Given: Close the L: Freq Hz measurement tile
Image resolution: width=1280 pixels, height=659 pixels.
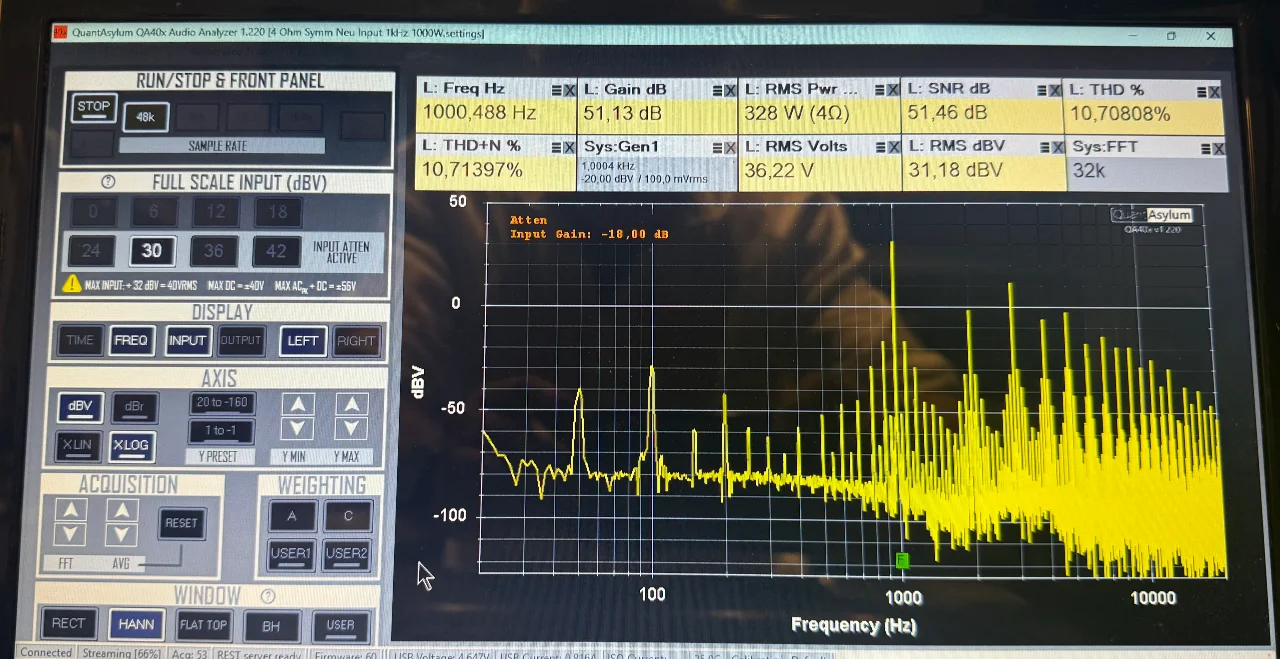Looking at the screenshot, I should pyautogui.click(x=570, y=90).
